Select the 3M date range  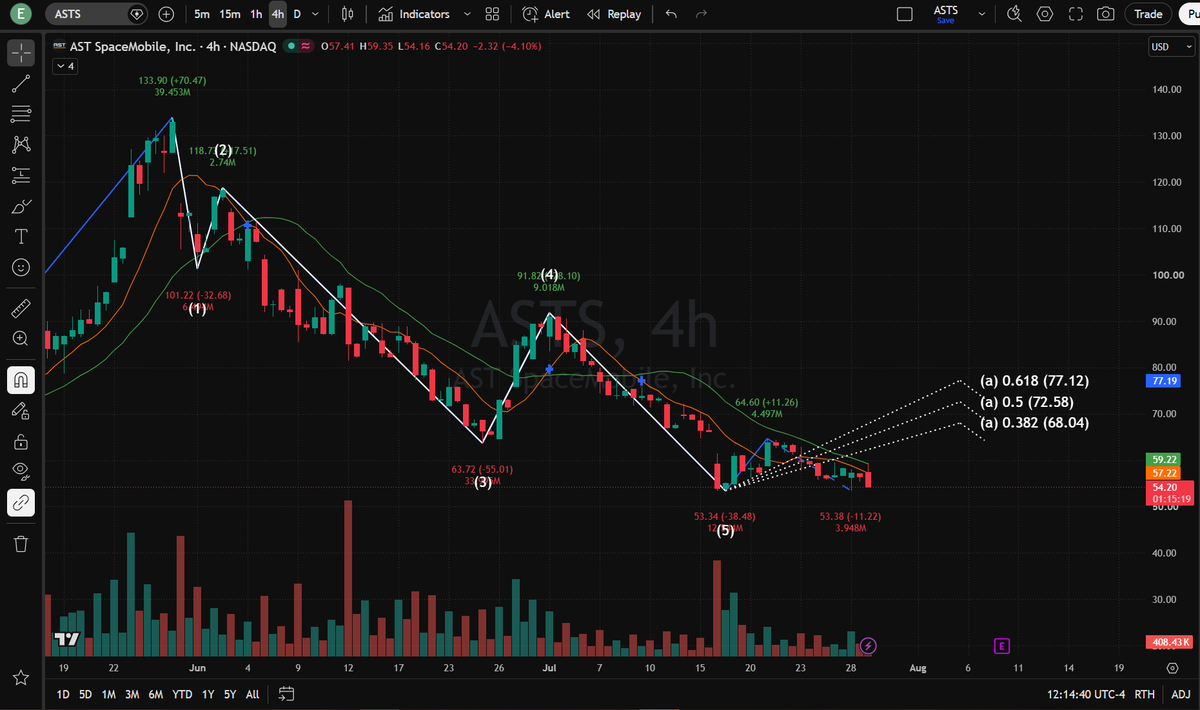(x=132, y=694)
